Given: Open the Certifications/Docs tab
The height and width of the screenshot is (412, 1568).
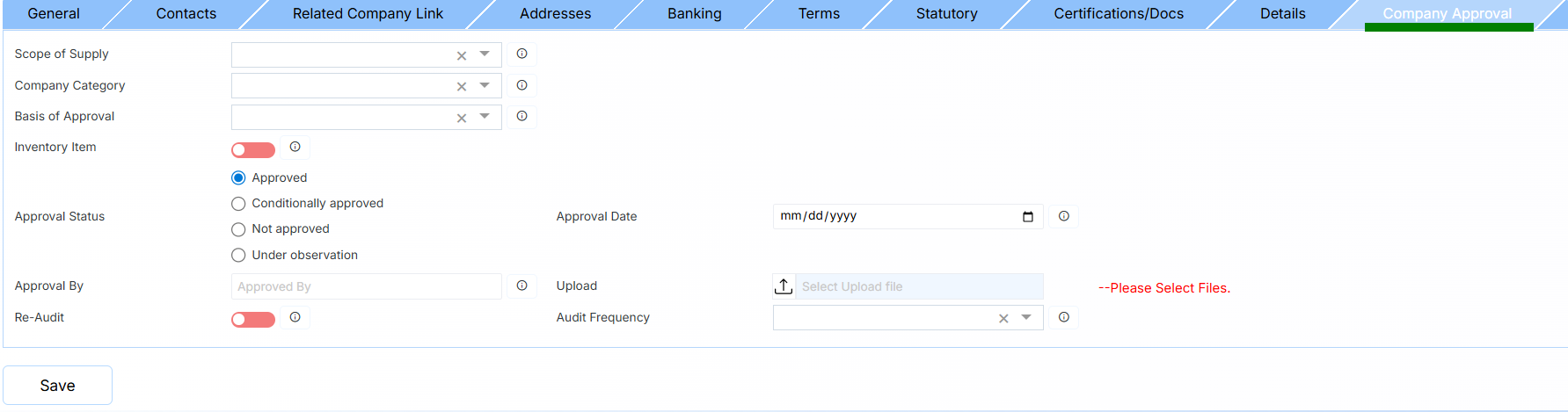Looking at the screenshot, I should point(1118,14).
